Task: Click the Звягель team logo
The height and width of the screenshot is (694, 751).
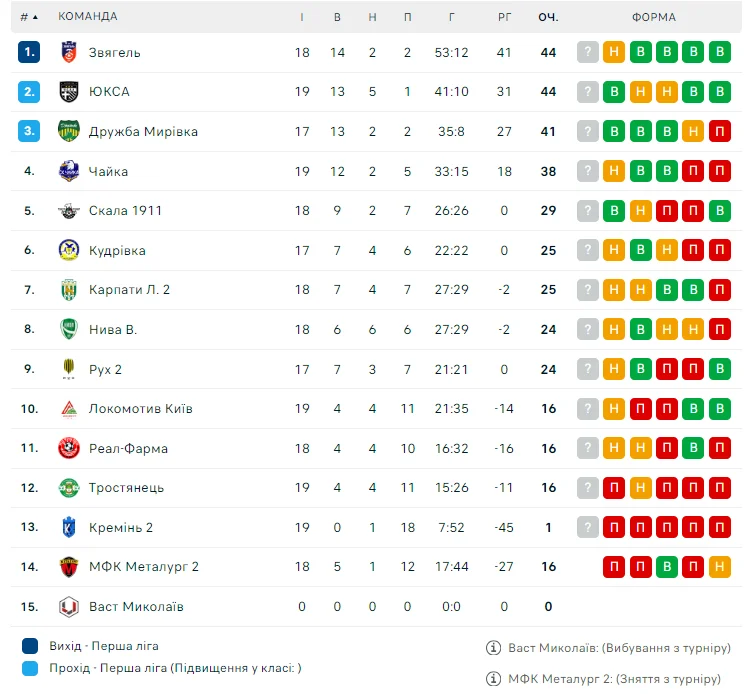Action: (x=68, y=52)
